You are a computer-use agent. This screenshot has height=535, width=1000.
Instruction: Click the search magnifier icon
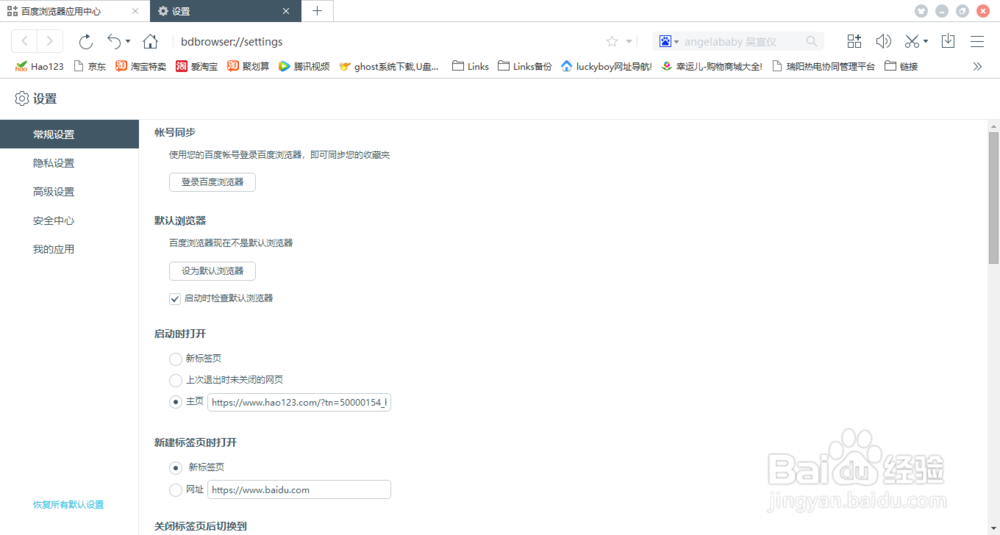811,41
